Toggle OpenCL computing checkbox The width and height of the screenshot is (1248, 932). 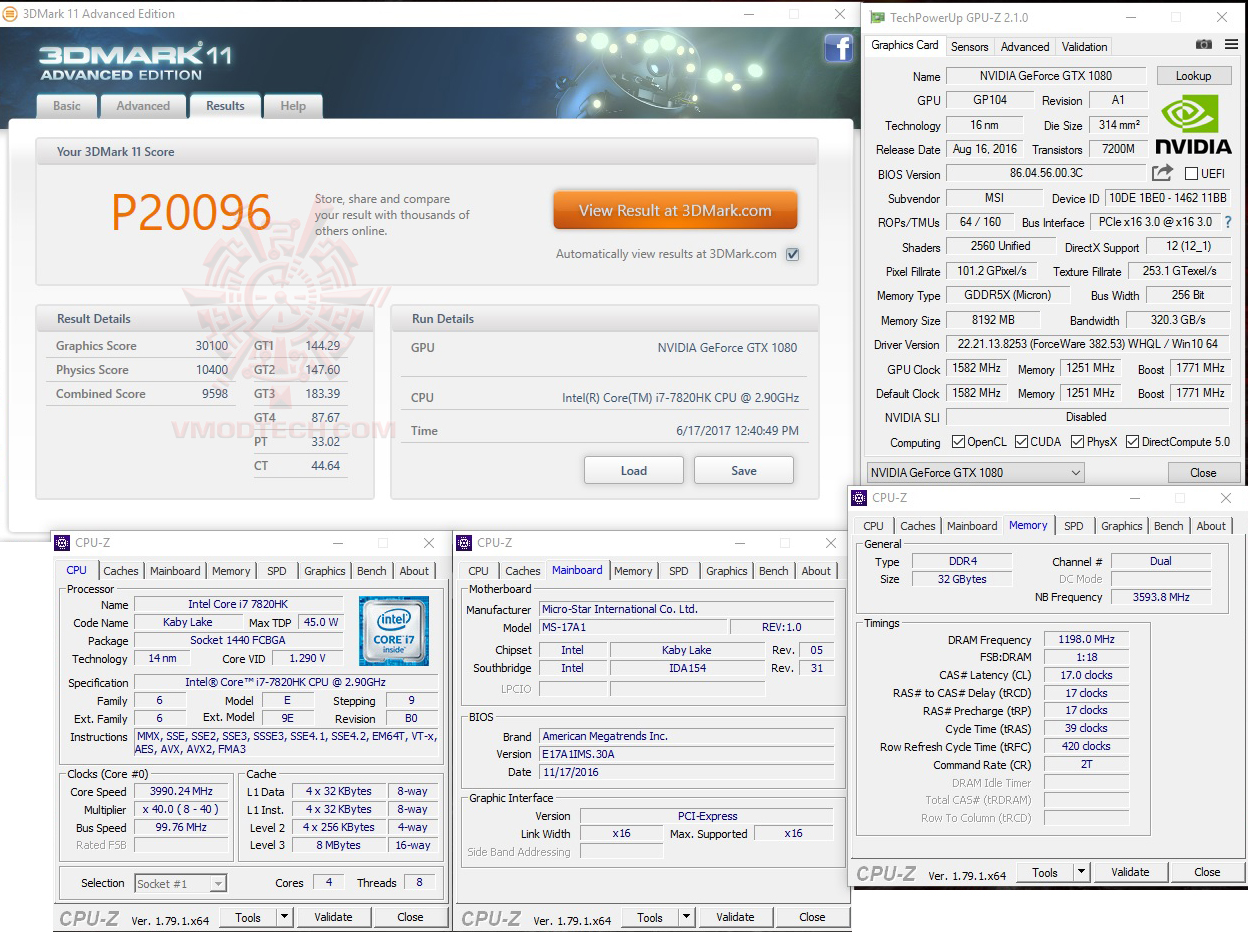point(958,441)
